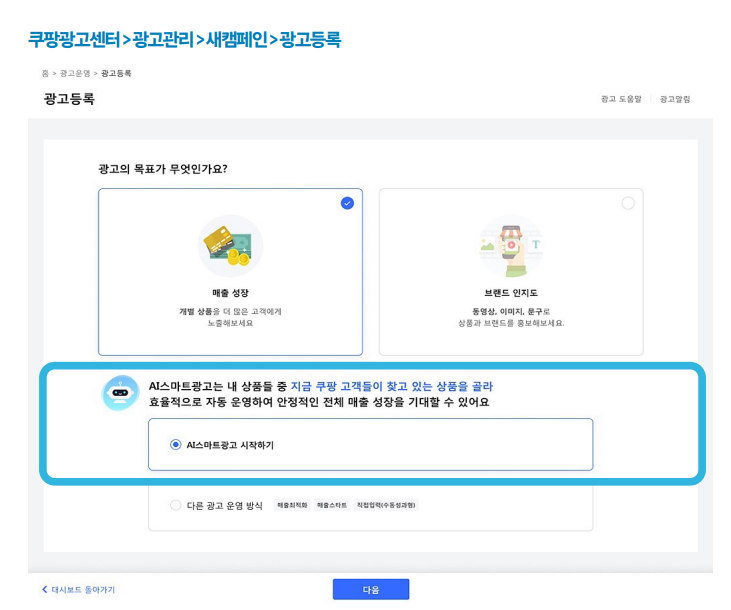
Task: Open 광고 도움말 link
Action: click(x=621, y=99)
